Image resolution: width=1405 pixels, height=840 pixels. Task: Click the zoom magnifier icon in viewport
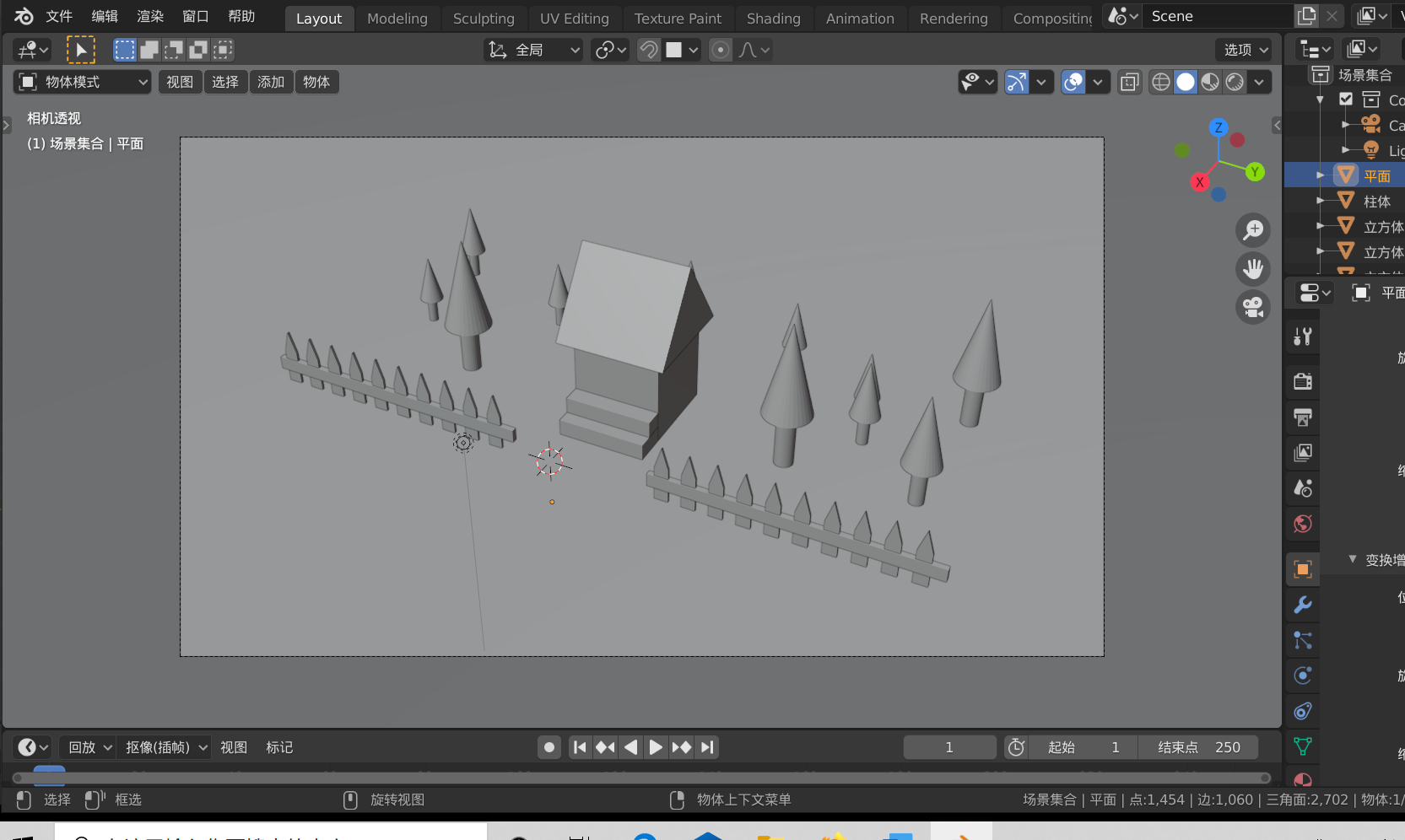point(1253,229)
